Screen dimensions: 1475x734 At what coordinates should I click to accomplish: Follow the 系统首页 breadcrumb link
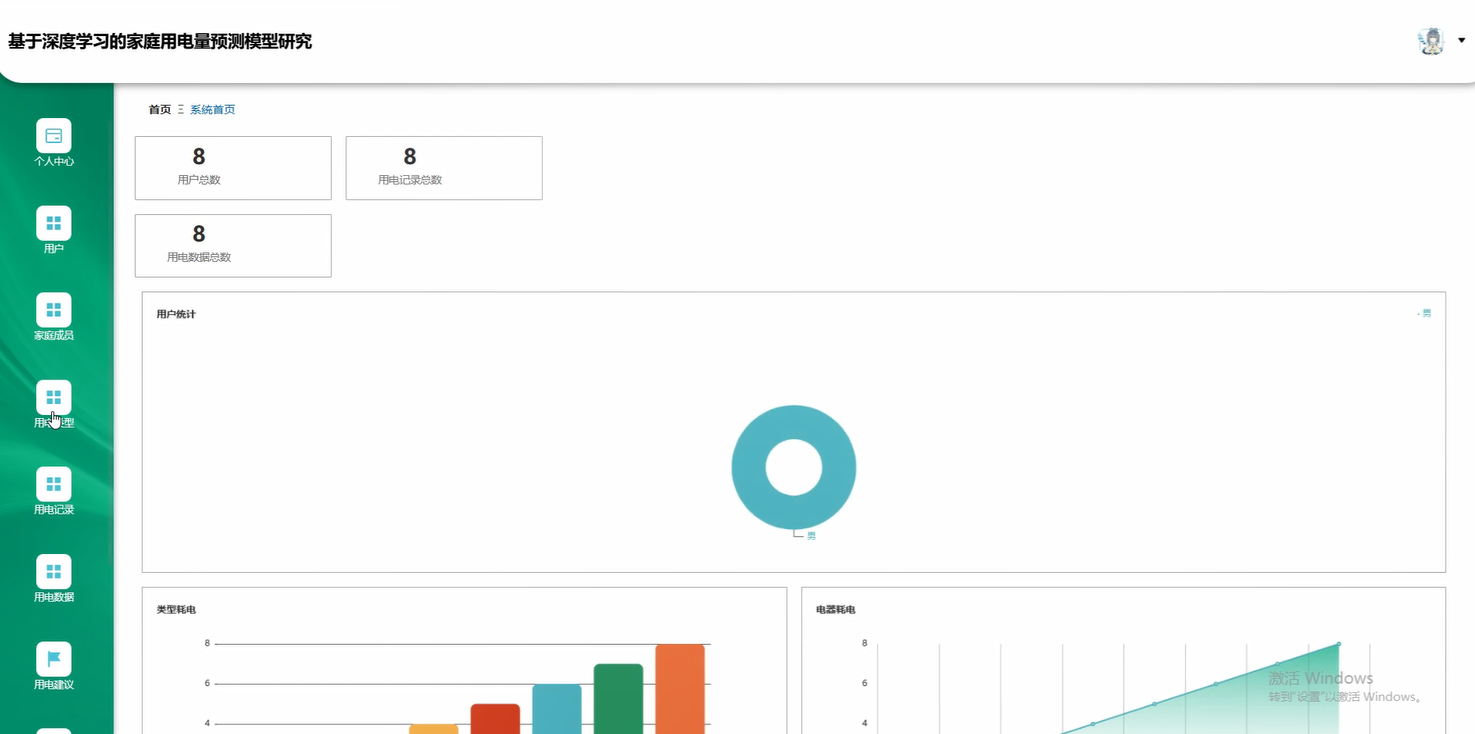pyautogui.click(x=213, y=110)
